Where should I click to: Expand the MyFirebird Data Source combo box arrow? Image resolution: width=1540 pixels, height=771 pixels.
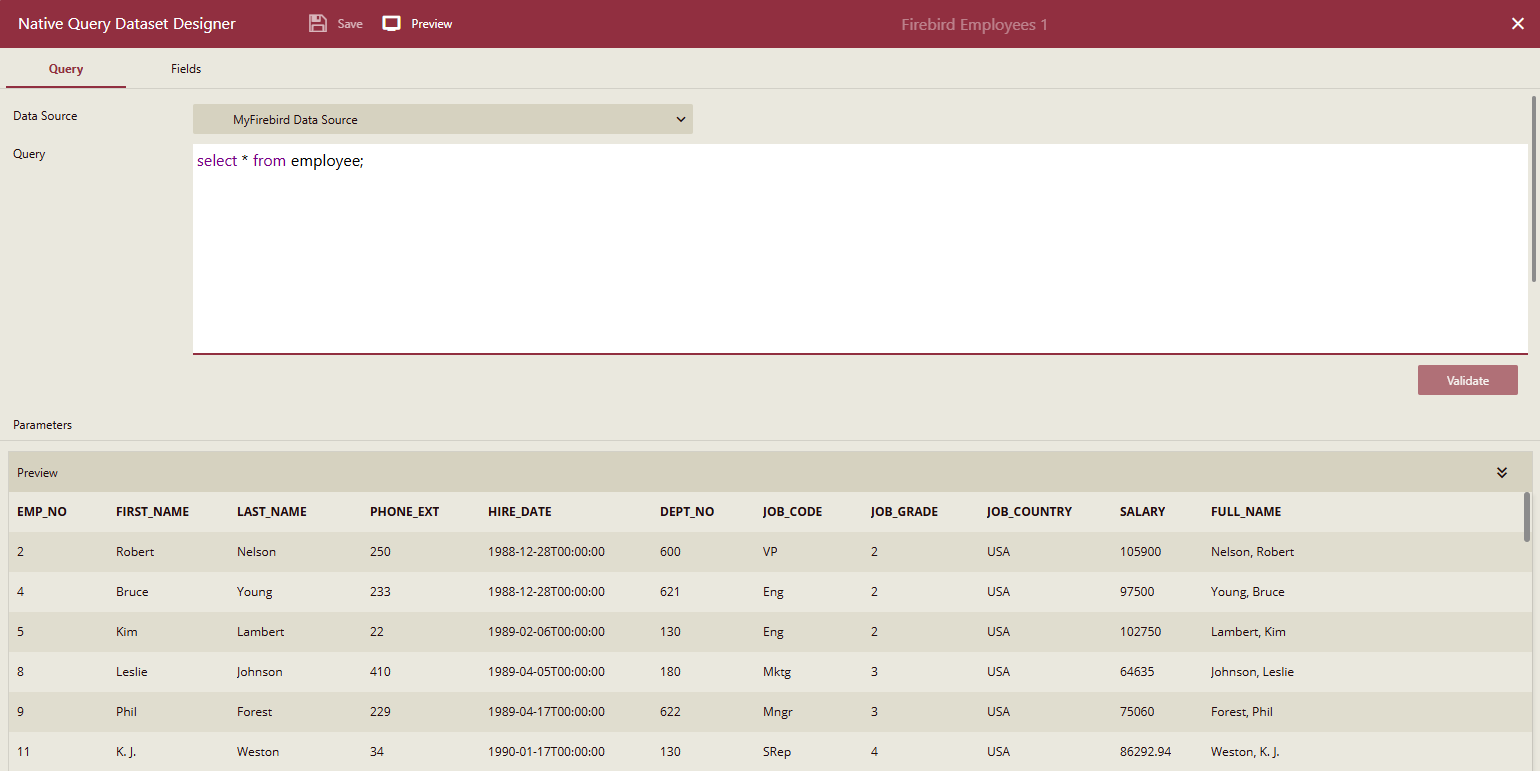tap(681, 119)
